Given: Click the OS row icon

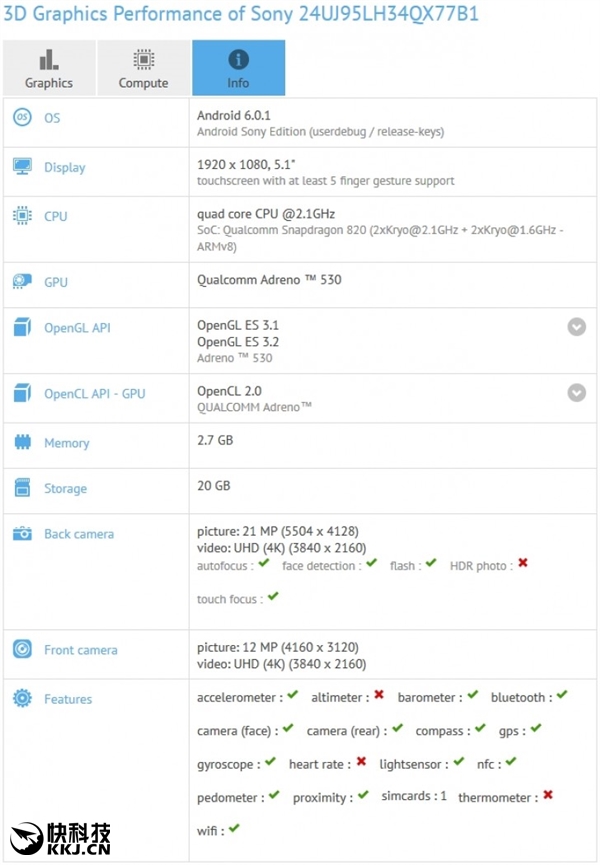Looking at the screenshot, I should 22,118.
